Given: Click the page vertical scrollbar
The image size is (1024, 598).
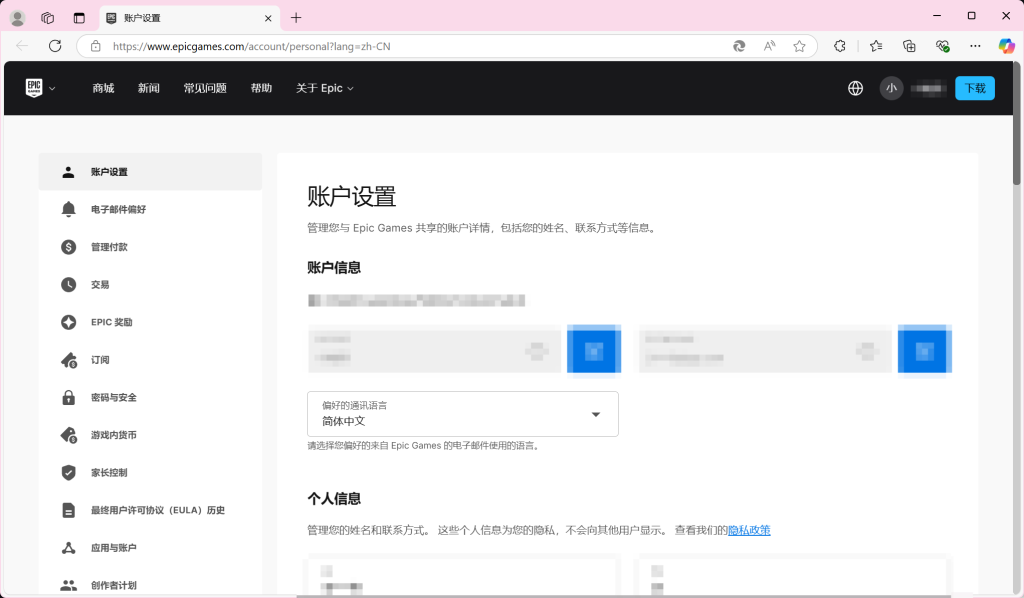Looking at the screenshot, I should 1016,123.
